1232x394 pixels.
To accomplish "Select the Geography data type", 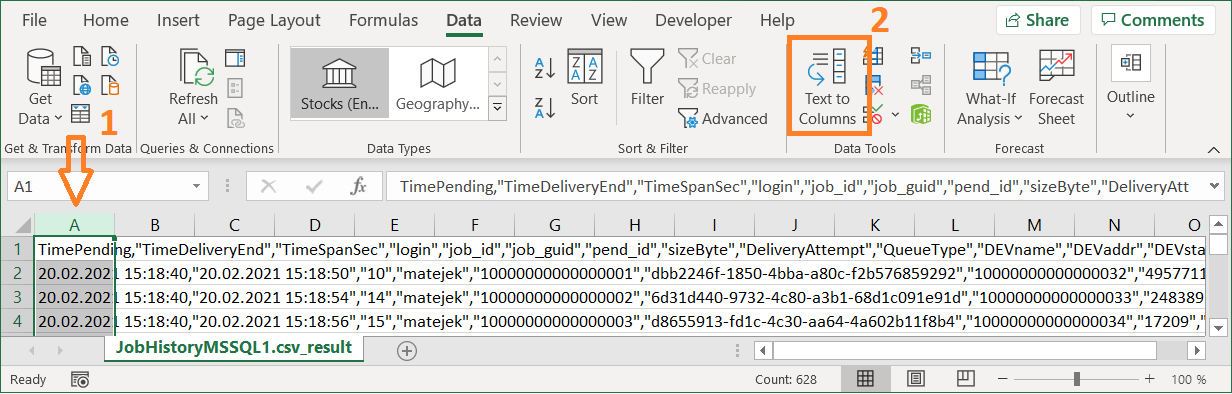I will 437,84.
